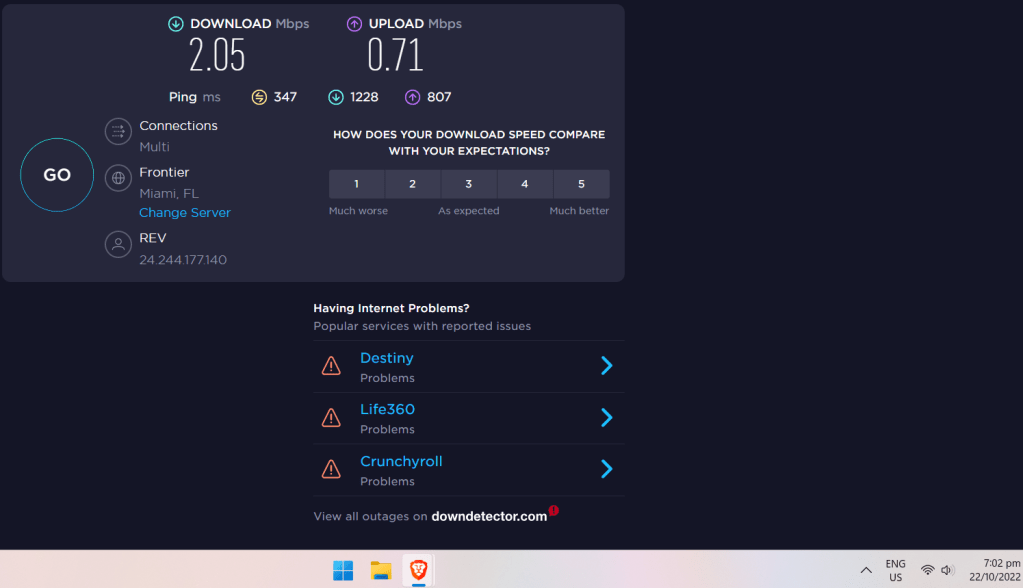Rate download speed as 1, much worse
This screenshot has height=588, width=1023.
[356, 184]
